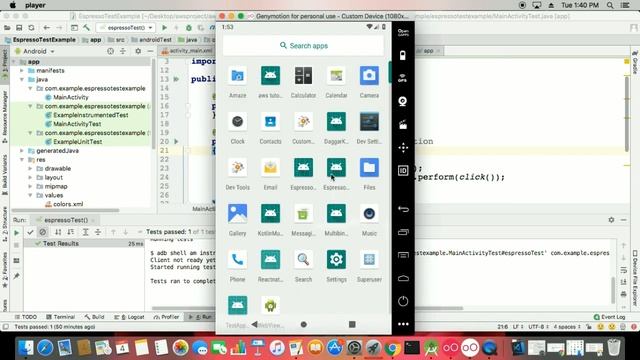
Task: Open Genymotion GPS widget
Action: [403, 78]
